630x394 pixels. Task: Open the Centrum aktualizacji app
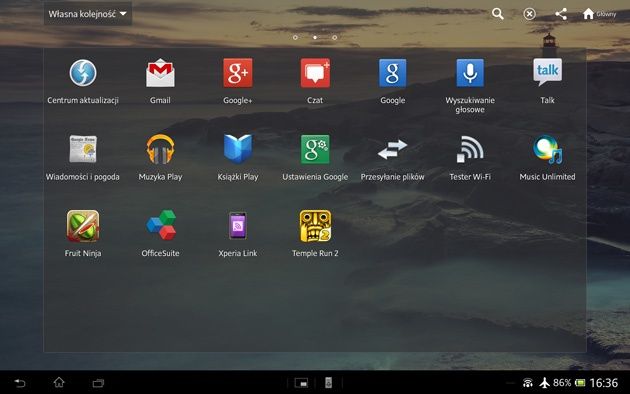pyautogui.click(x=83, y=73)
